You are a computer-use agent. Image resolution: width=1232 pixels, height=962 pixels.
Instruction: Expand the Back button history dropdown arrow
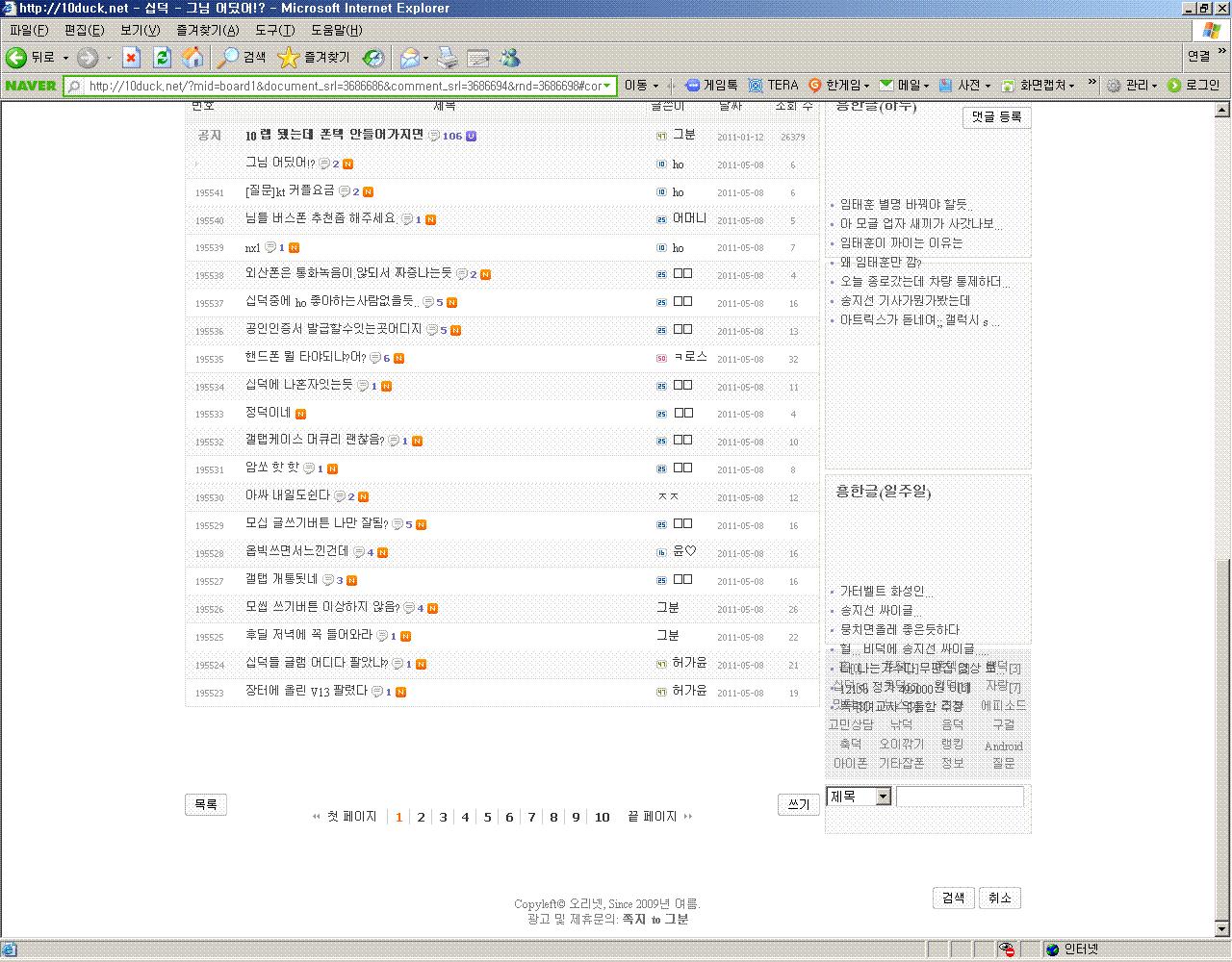coord(66,58)
